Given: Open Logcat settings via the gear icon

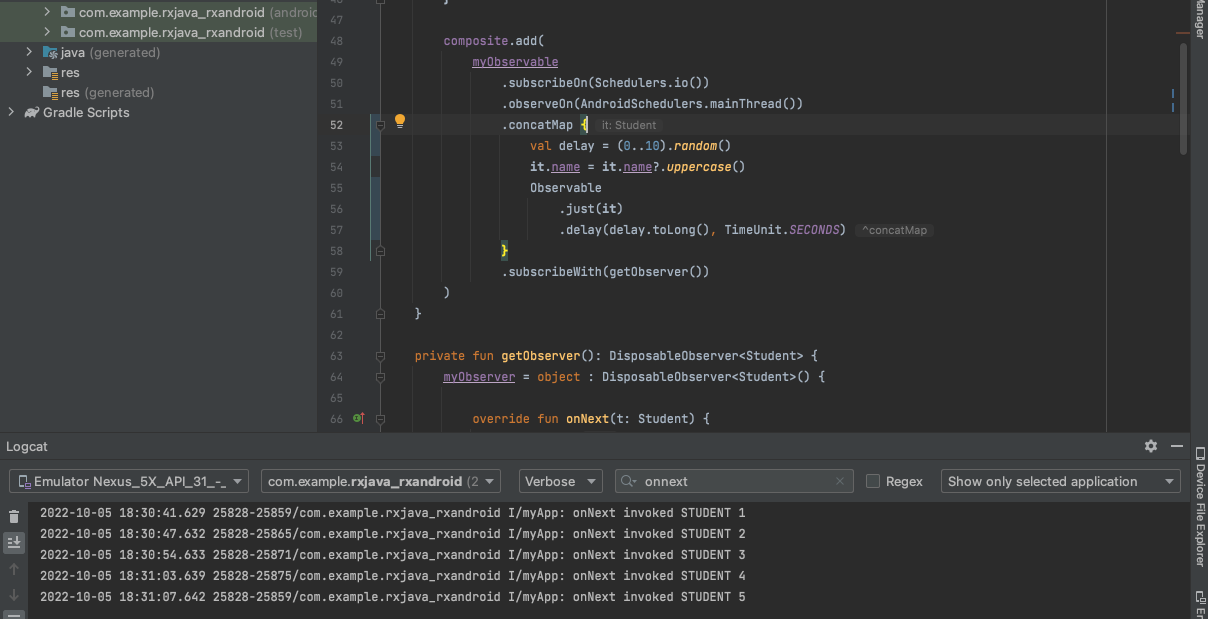Looking at the screenshot, I should (x=1150, y=446).
